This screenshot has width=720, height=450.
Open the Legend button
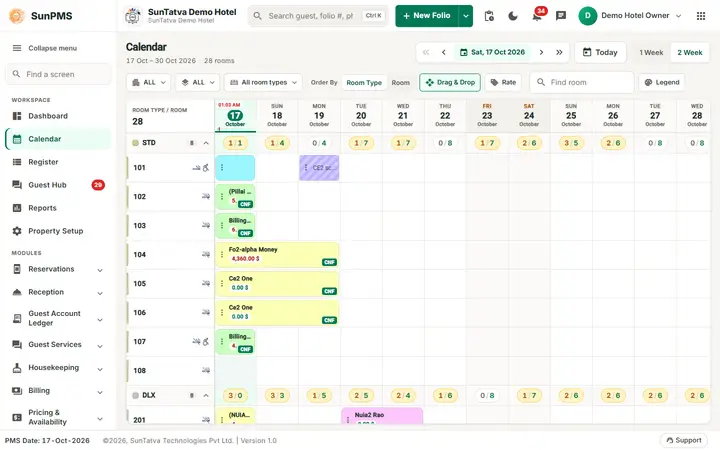[x=662, y=83]
